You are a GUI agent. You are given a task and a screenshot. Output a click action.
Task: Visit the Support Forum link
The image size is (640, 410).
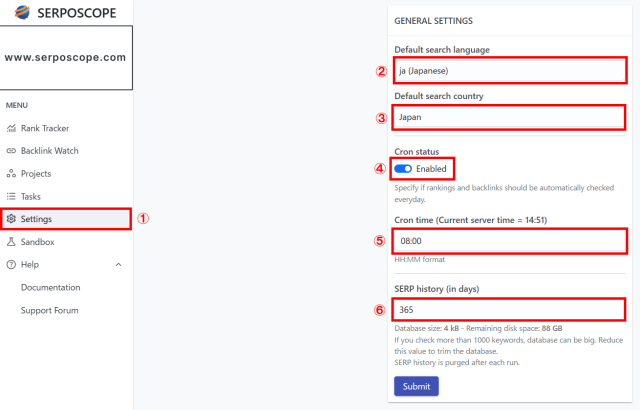point(49,311)
